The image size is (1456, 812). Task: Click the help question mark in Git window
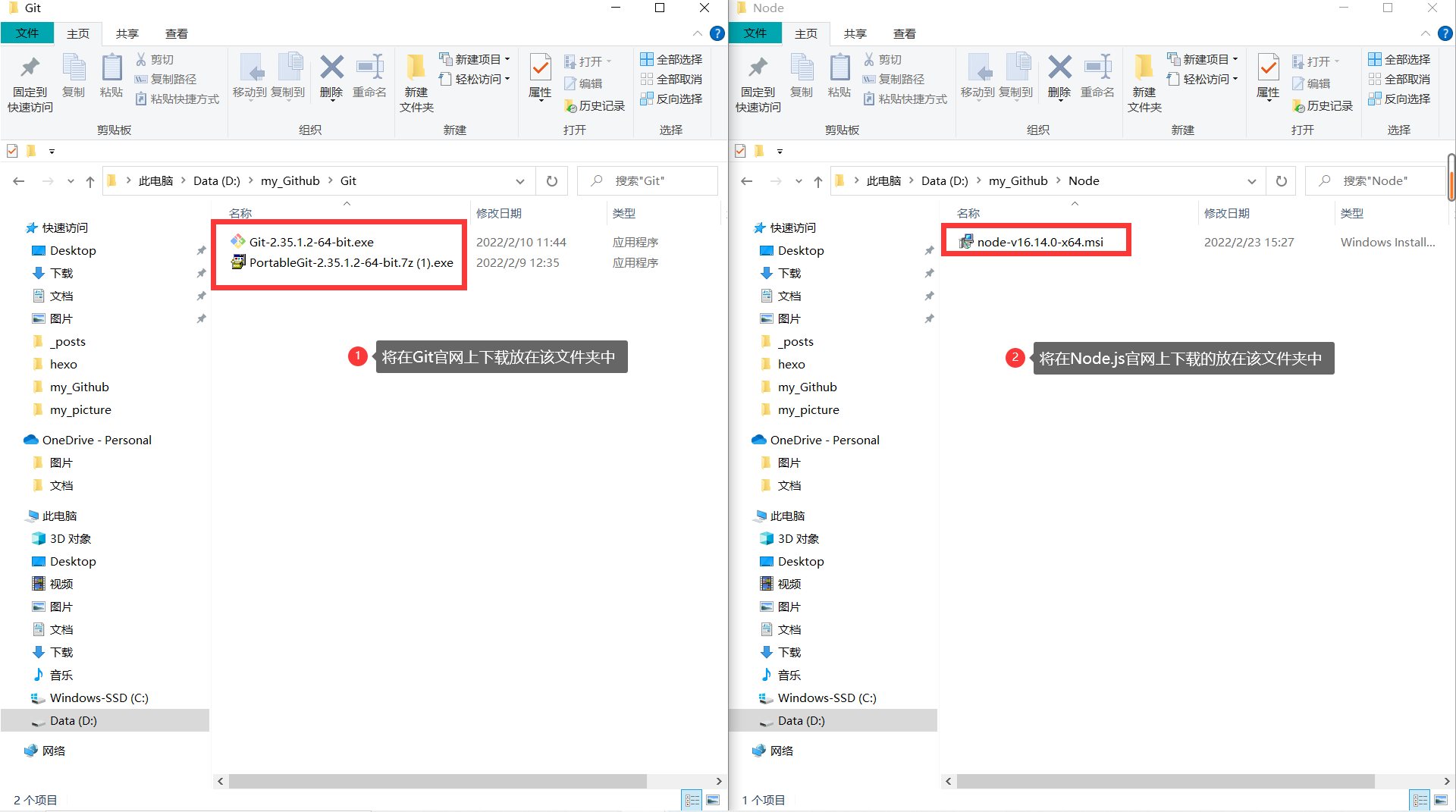click(717, 33)
